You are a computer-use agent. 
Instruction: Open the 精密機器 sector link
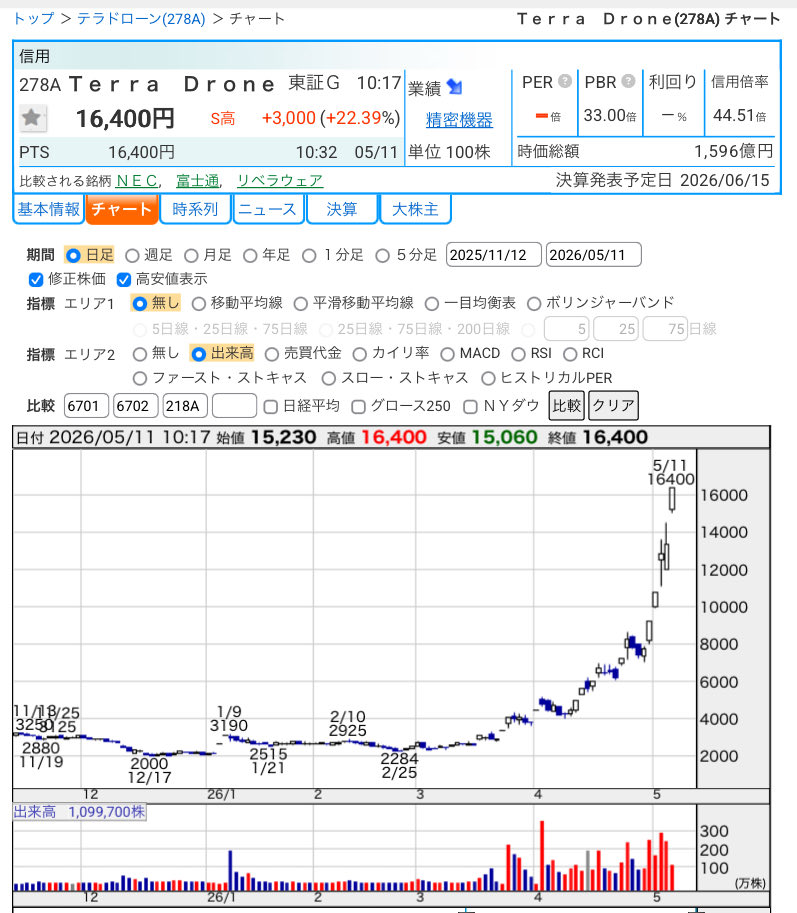[x=459, y=120]
